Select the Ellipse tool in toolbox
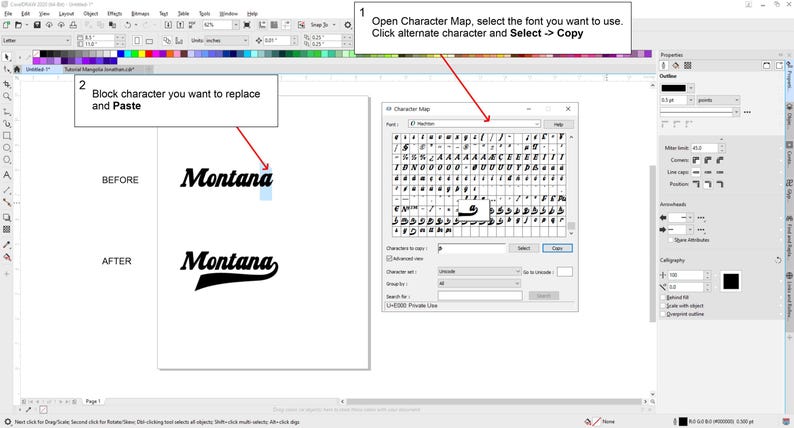The width and height of the screenshot is (794, 428). point(7,148)
